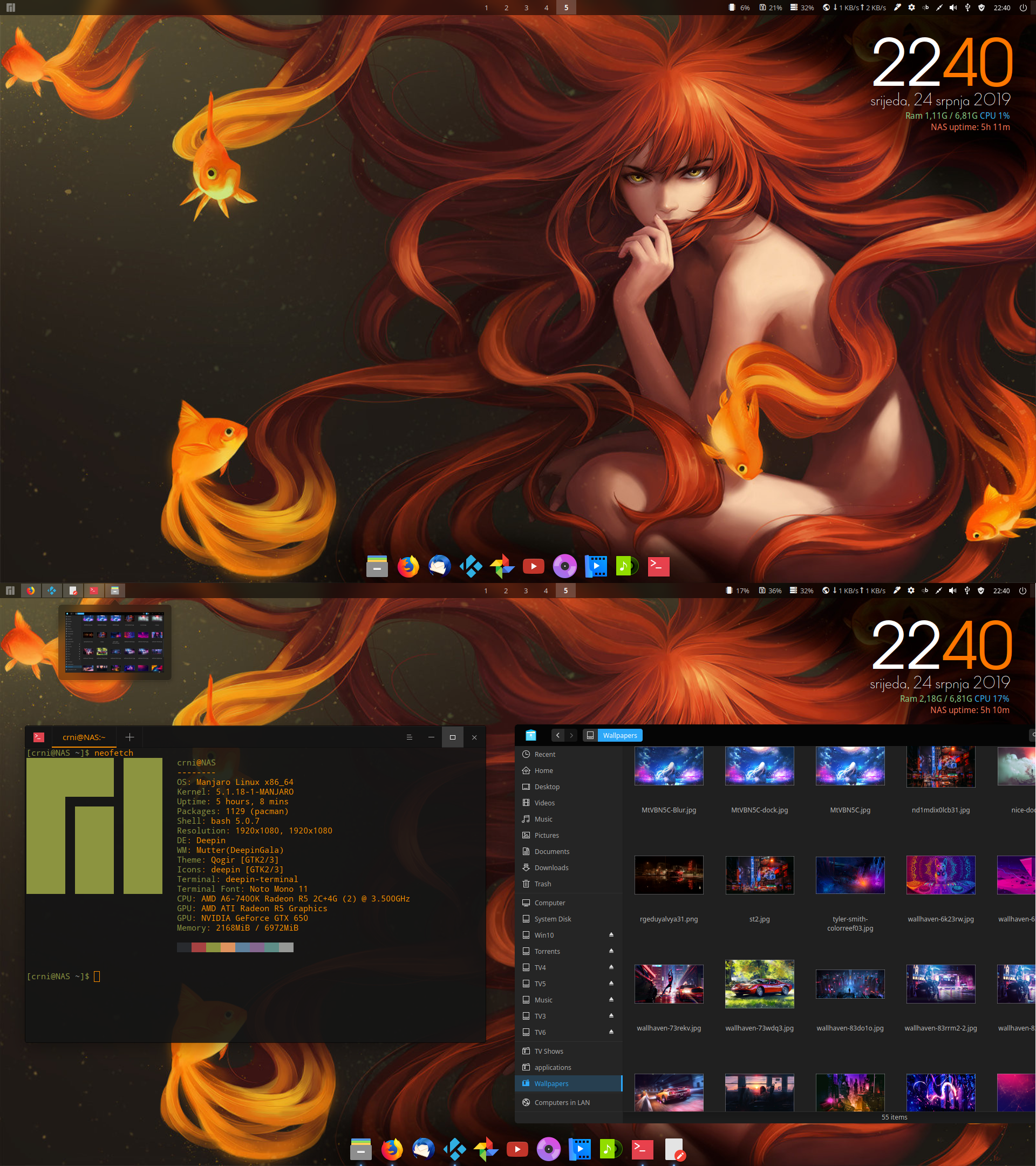Click file name tyler-smith-colorreef03.jpg
This screenshot has height=1166, width=1036.
tap(850, 924)
